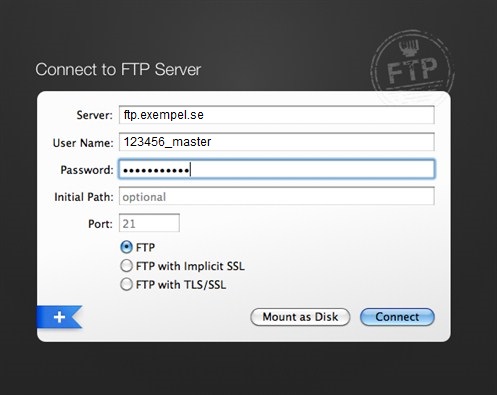
Task: Choose the FTP with TLS/SSL option
Action: (126, 285)
